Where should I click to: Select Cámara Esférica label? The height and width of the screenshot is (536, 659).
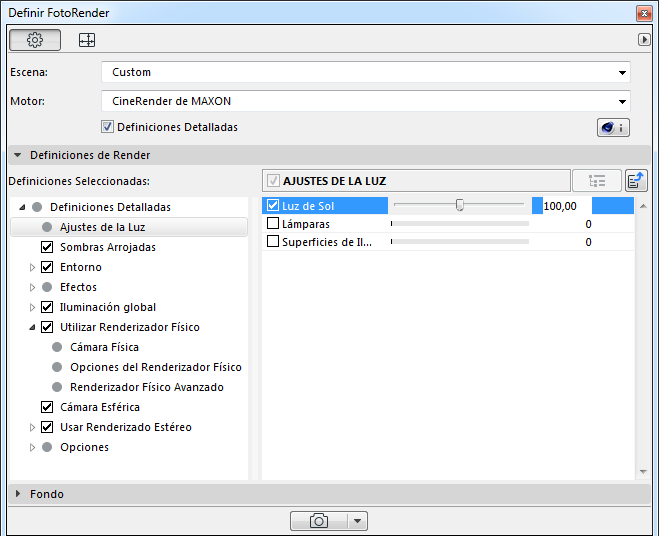(x=100, y=407)
